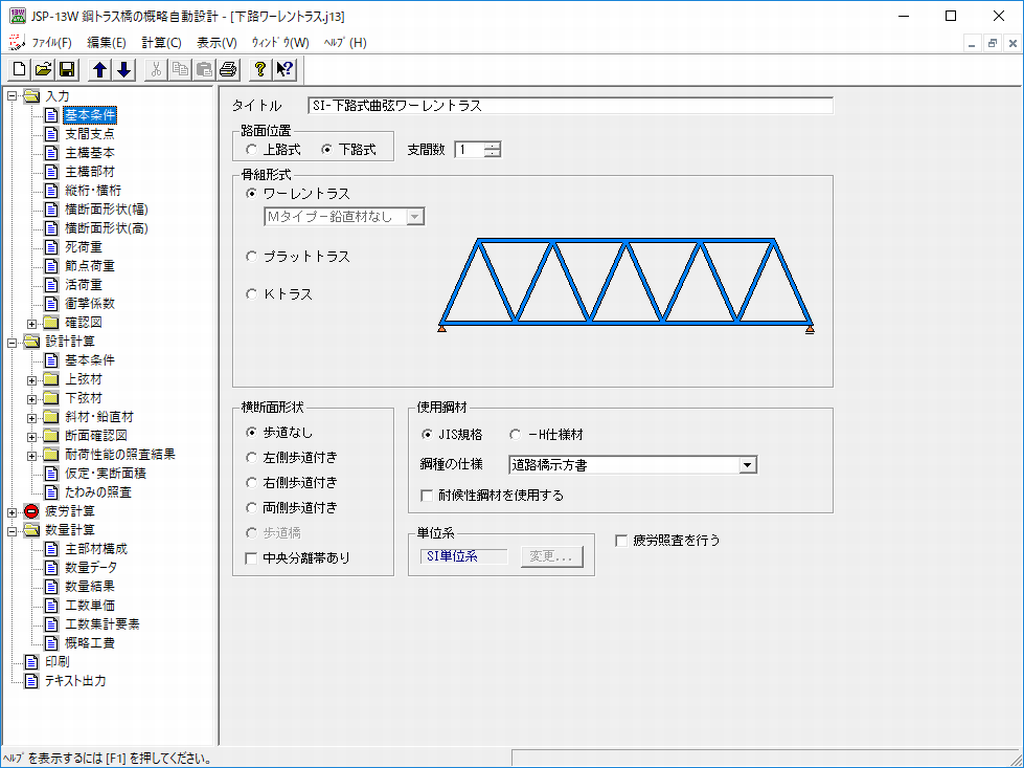Image resolution: width=1024 pixels, height=768 pixels.
Task: Open the 鋼種の仕様 dropdown
Action: point(746,464)
